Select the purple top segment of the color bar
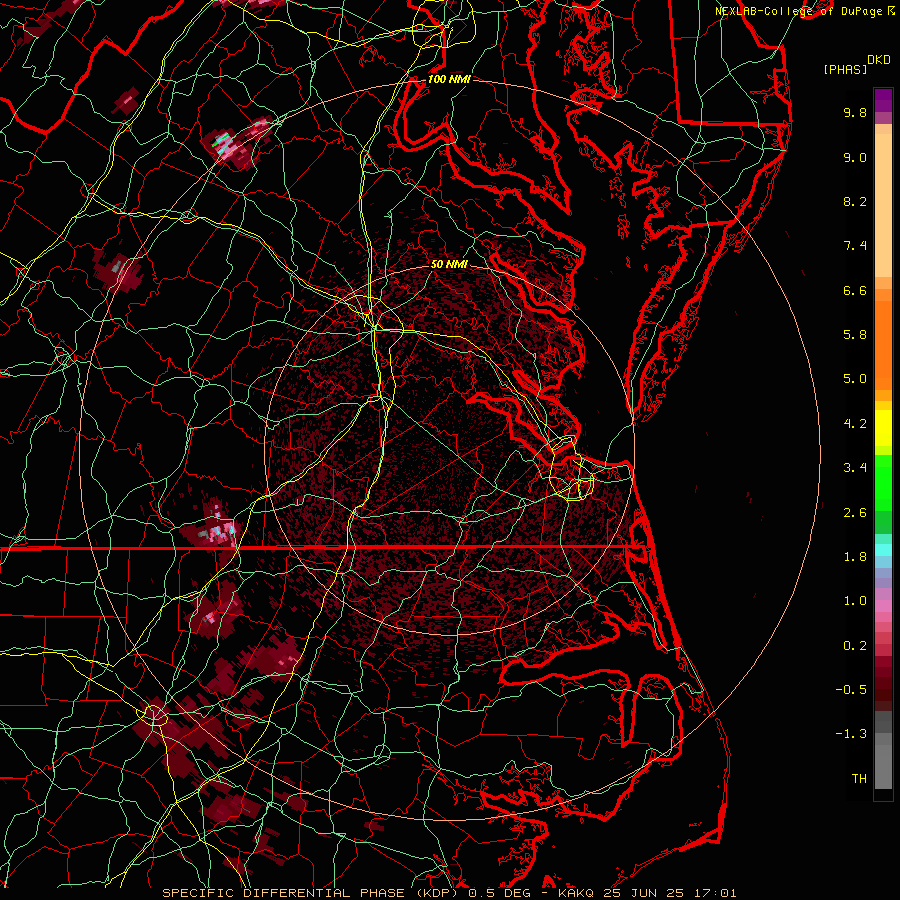Viewport: 900px width, 900px height. (883, 100)
